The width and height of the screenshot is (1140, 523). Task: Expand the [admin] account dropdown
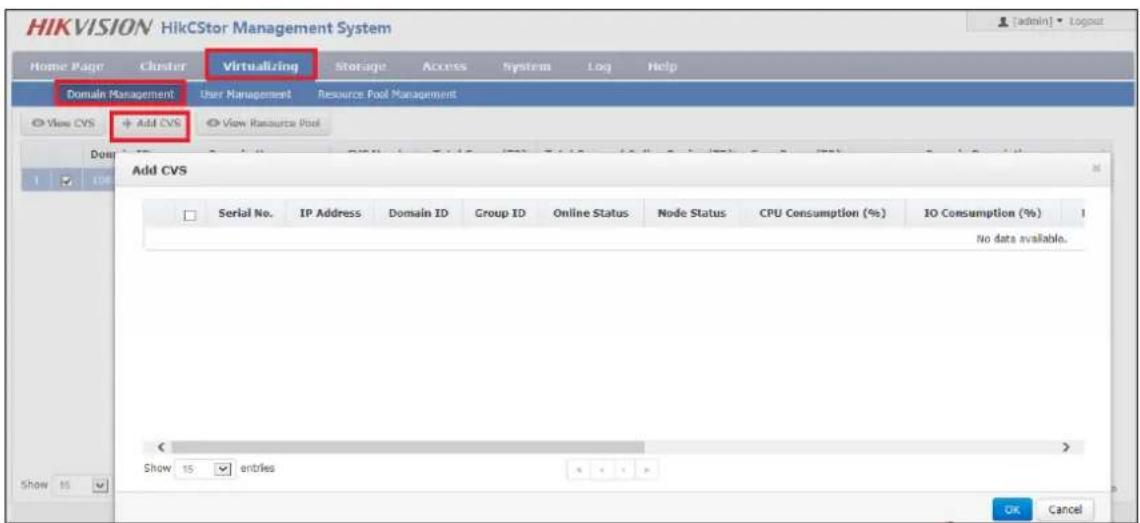[1036, 20]
